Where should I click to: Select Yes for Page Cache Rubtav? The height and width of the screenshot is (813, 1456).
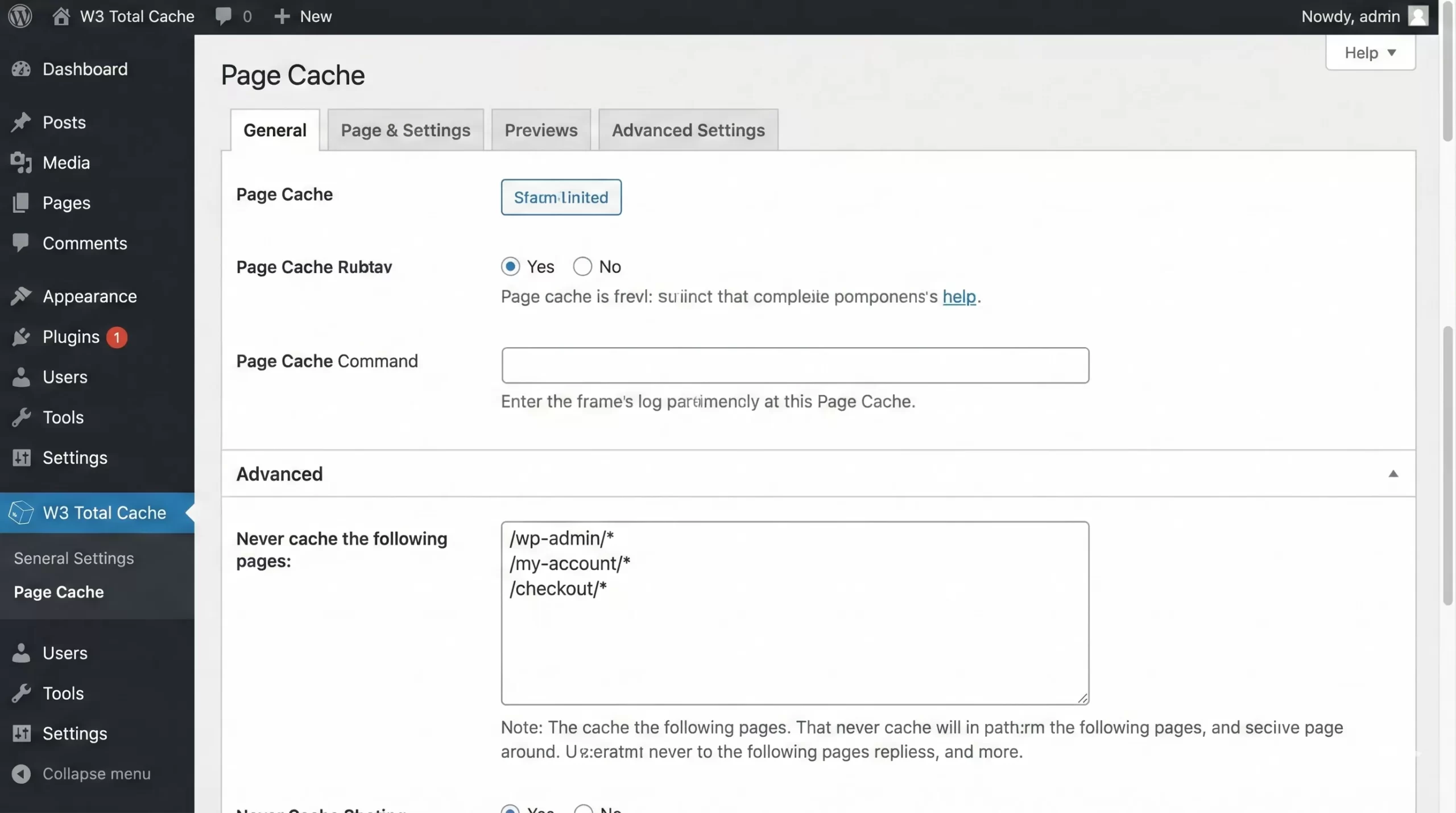(510, 266)
